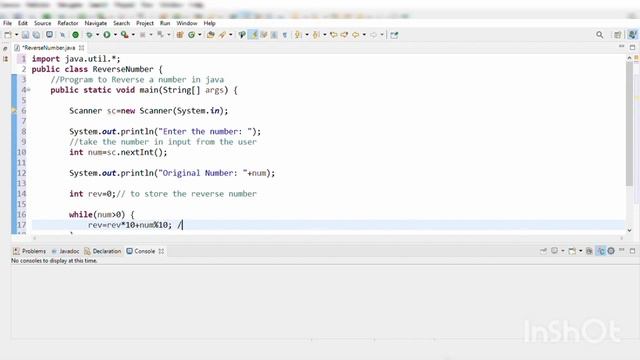The image size is (640, 360).
Task: Click the Open Perspective icon
Action: pos(618,35)
